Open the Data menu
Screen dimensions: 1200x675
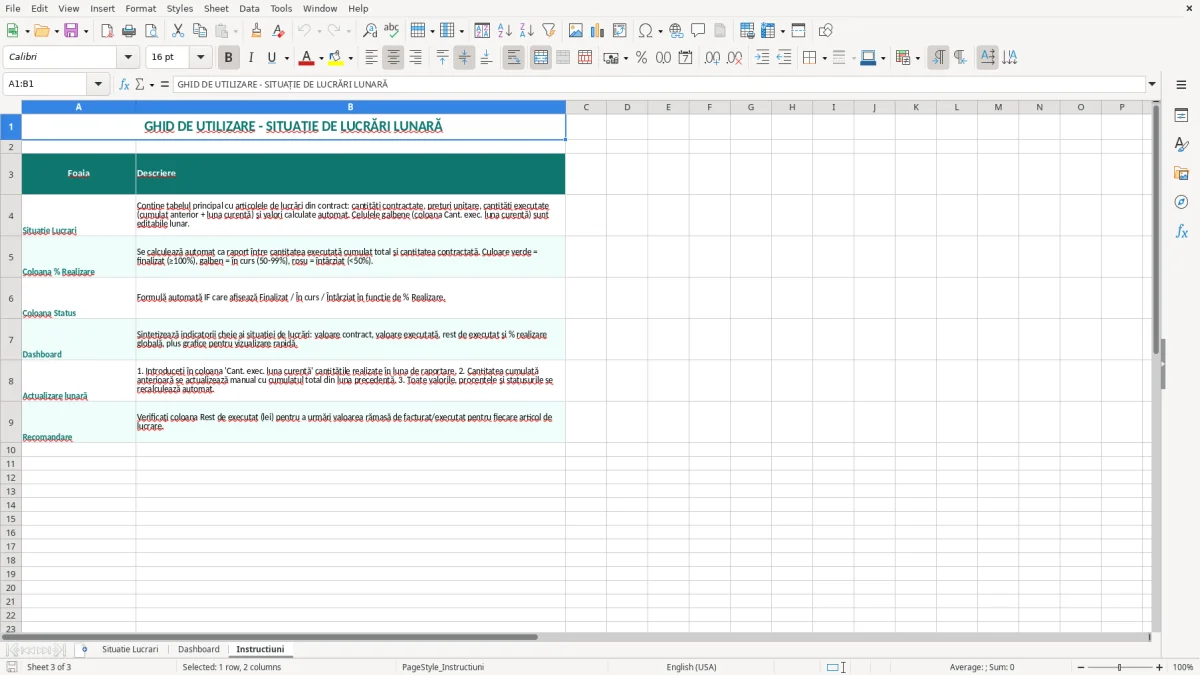tap(249, 8)
